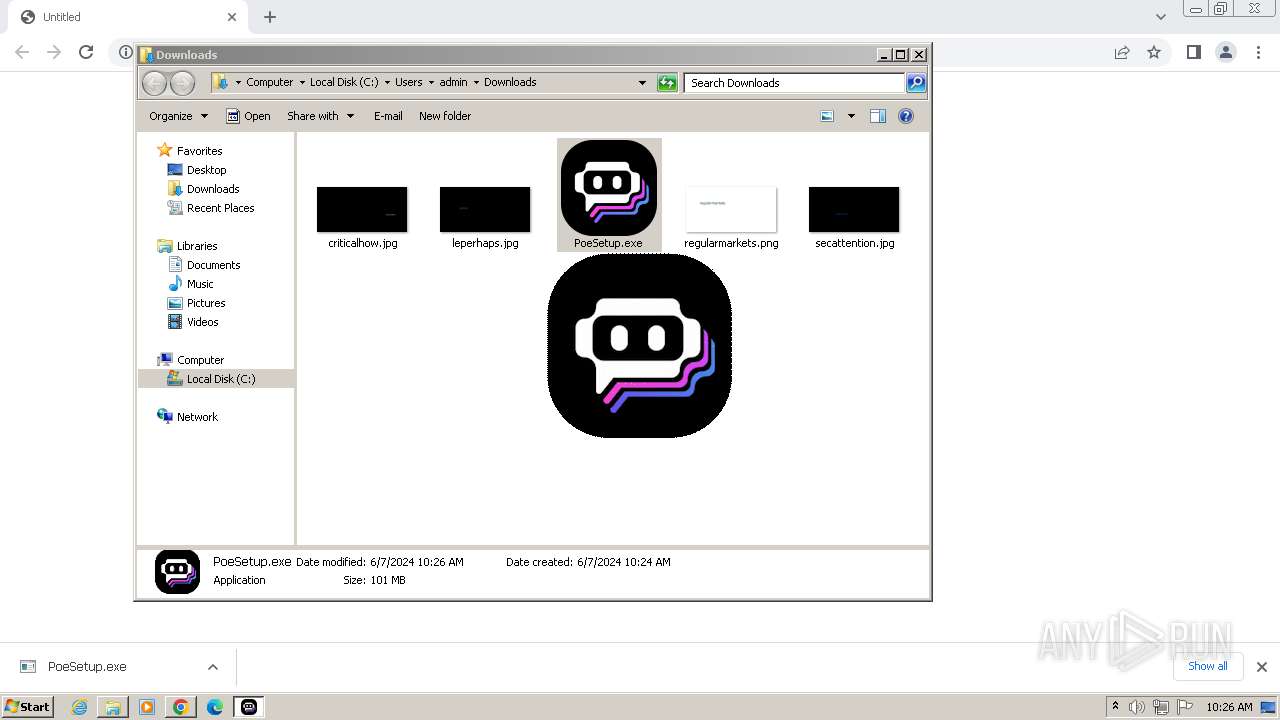Screen dimensions: 1280x720
Task: Click the volume speaker tray icon
Action: click(1137, 707)
